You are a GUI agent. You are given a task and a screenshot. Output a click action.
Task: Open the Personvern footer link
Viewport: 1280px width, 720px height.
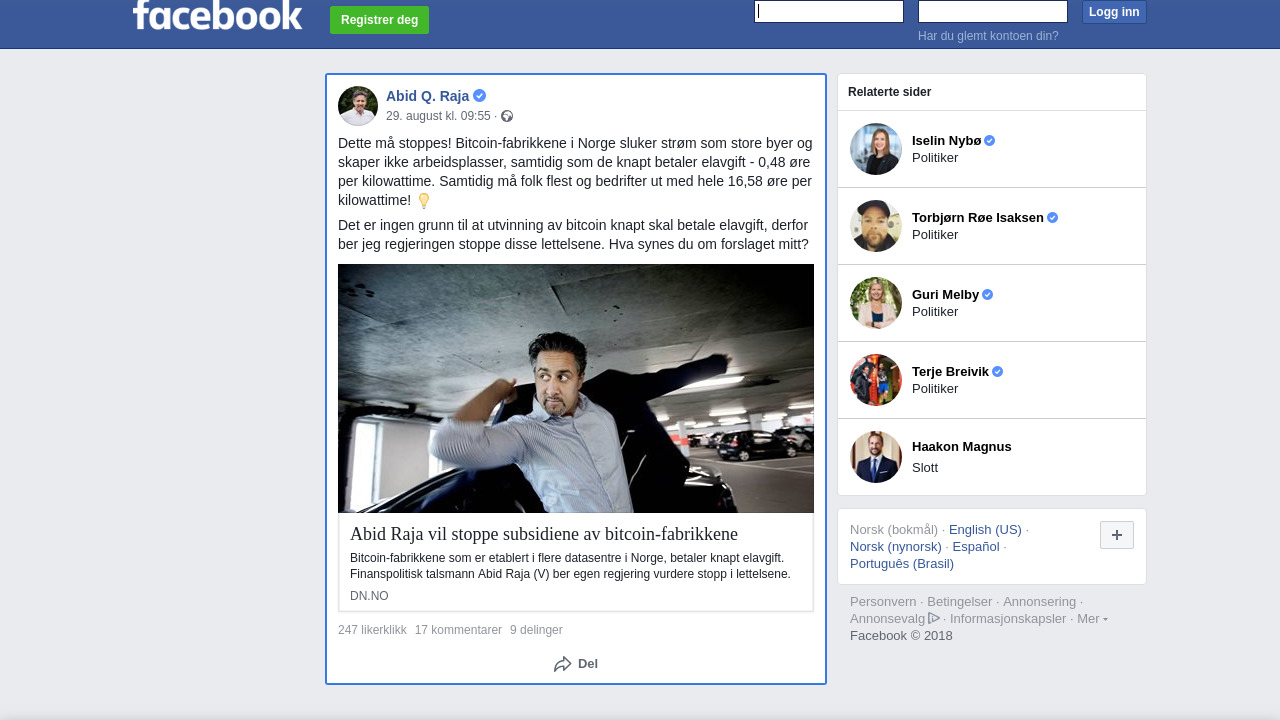pyautogui.click(x=883, y=602)
